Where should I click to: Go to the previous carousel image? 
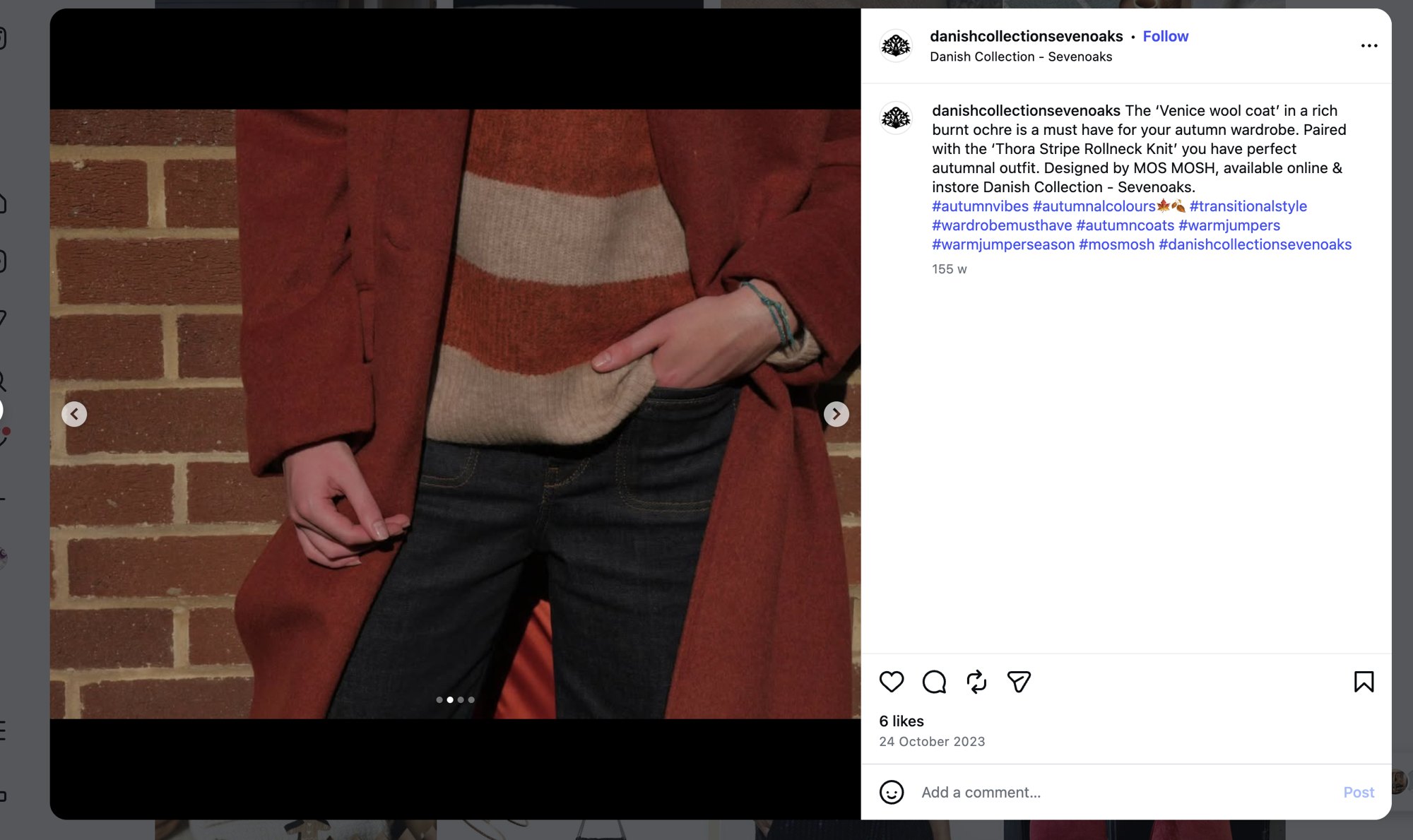coord(74,414)
